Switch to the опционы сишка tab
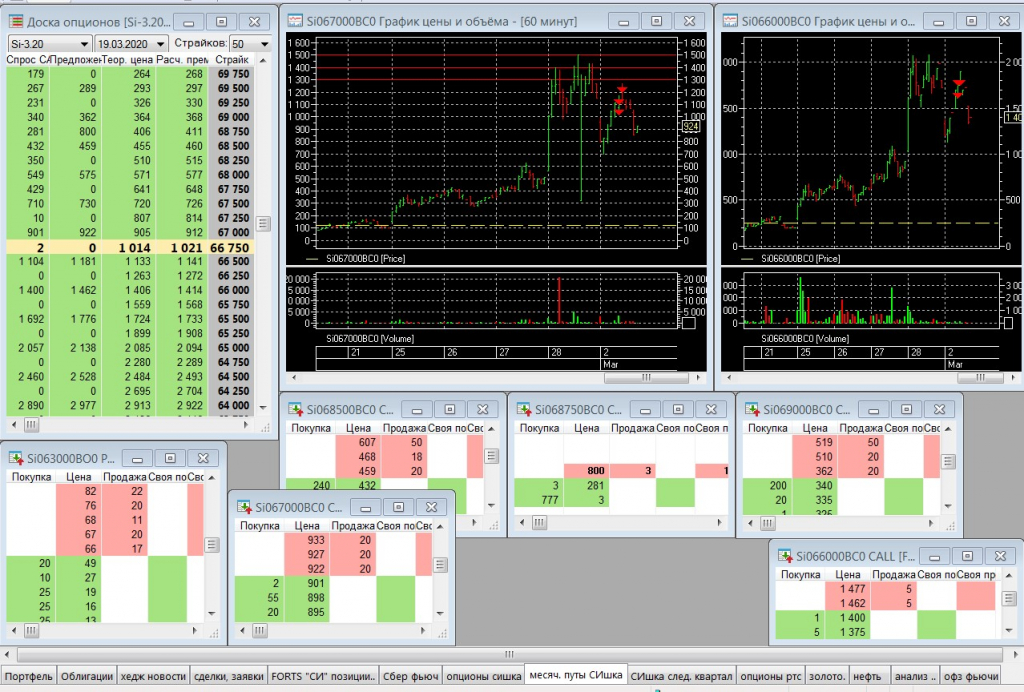Screen dimensions: 1024x692 click(484, 676)
